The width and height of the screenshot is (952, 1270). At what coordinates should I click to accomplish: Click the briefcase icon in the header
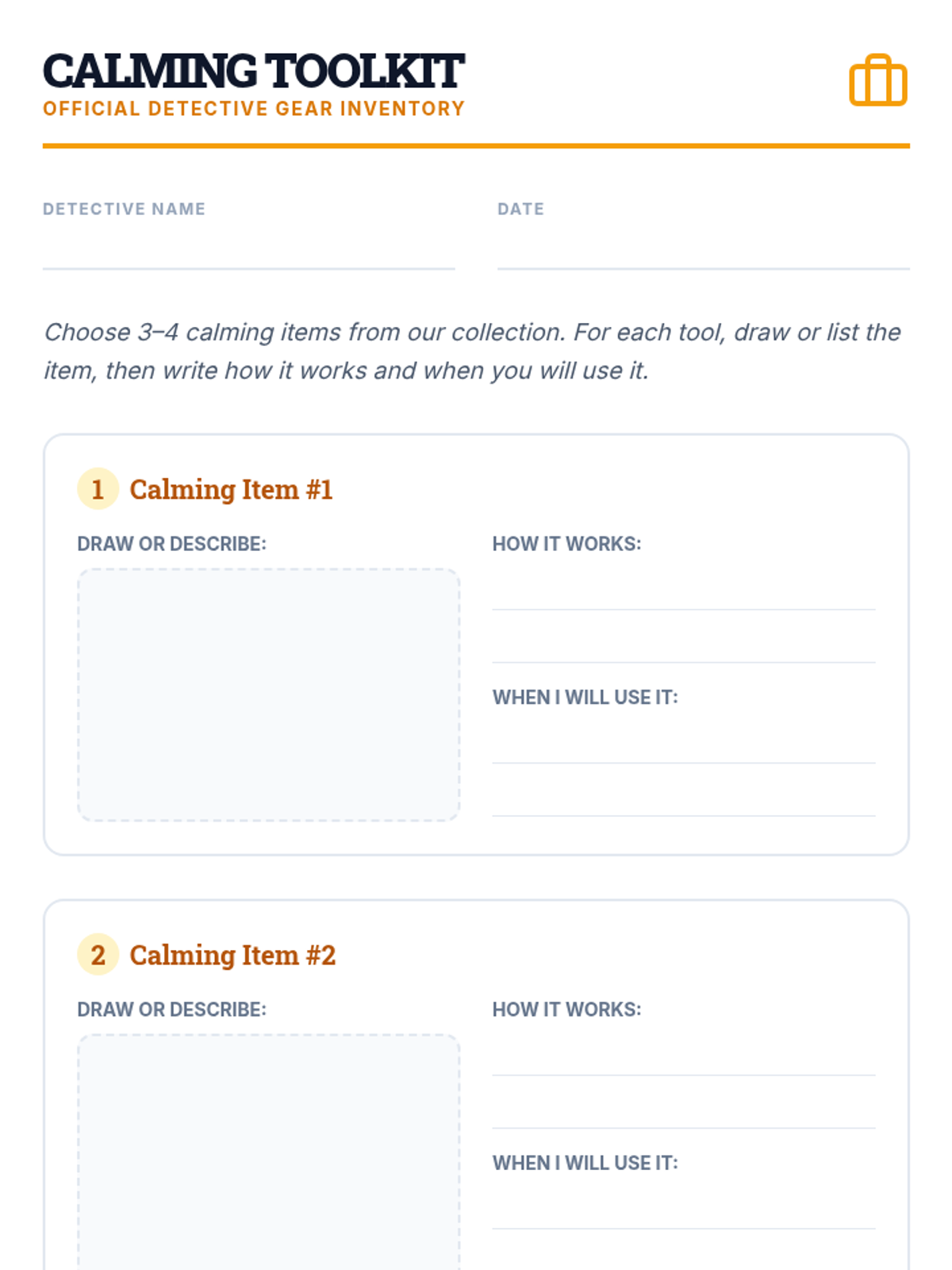tap(877, 80)
